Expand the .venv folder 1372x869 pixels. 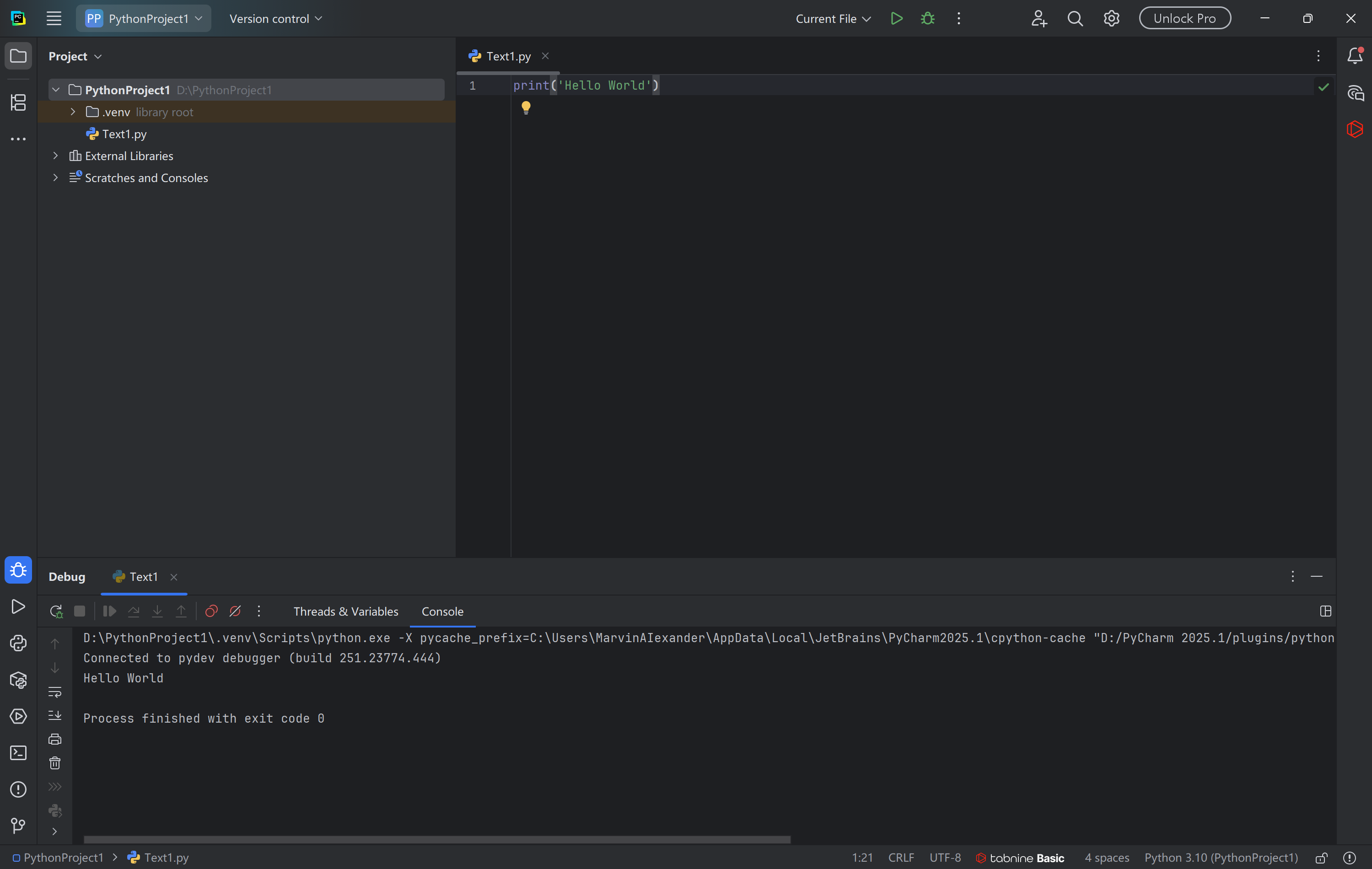coord(73,112)
